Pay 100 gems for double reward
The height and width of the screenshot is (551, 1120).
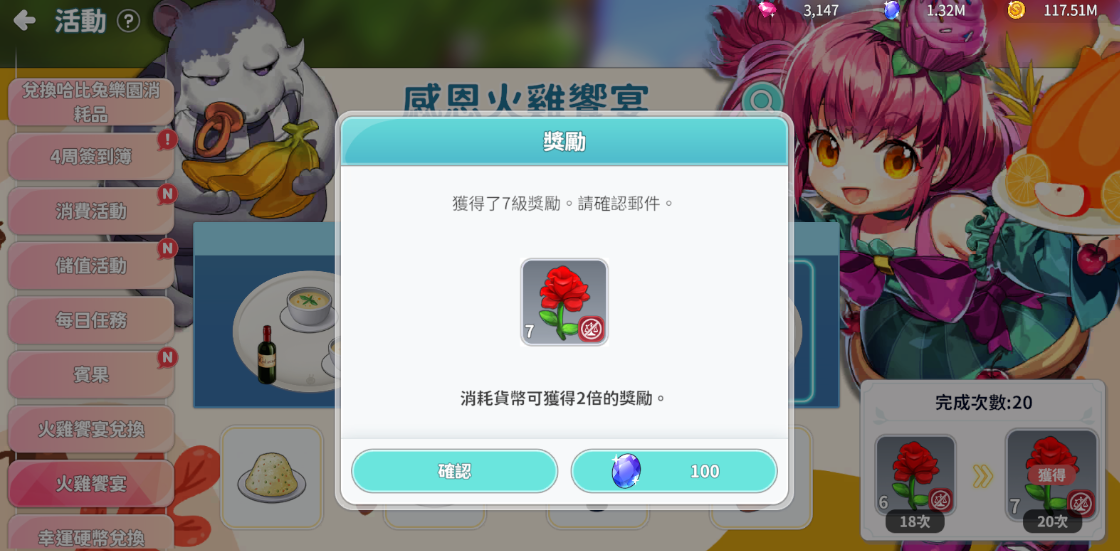674,471
